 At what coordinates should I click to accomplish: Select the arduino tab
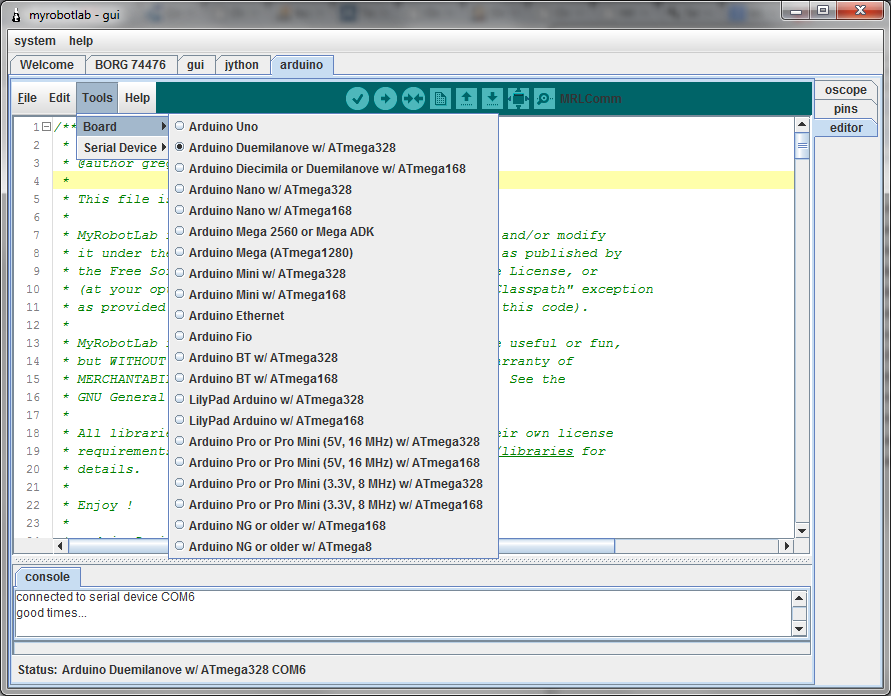[302, 65]
